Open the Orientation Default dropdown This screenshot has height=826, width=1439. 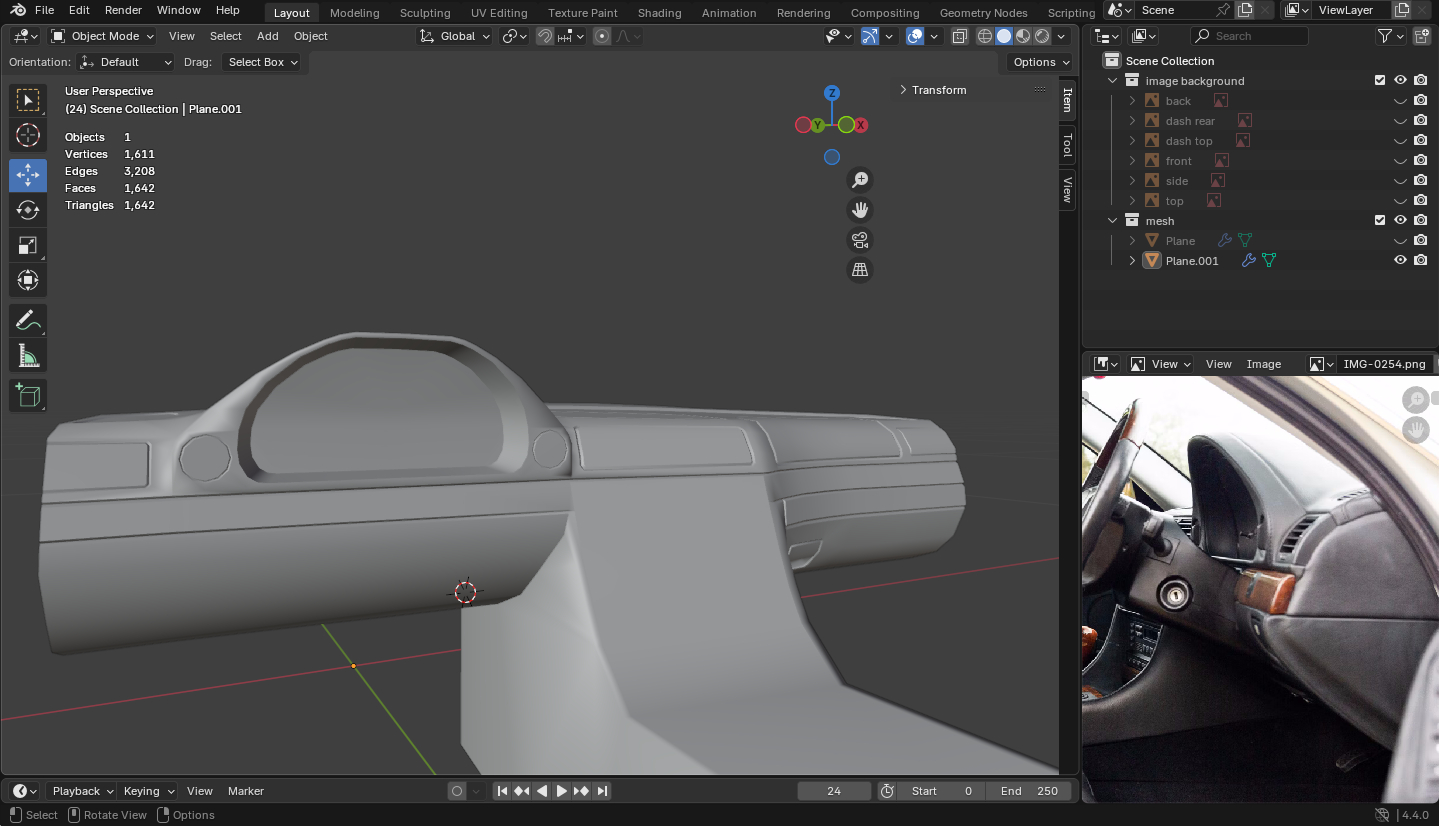[x=126, y=62]
